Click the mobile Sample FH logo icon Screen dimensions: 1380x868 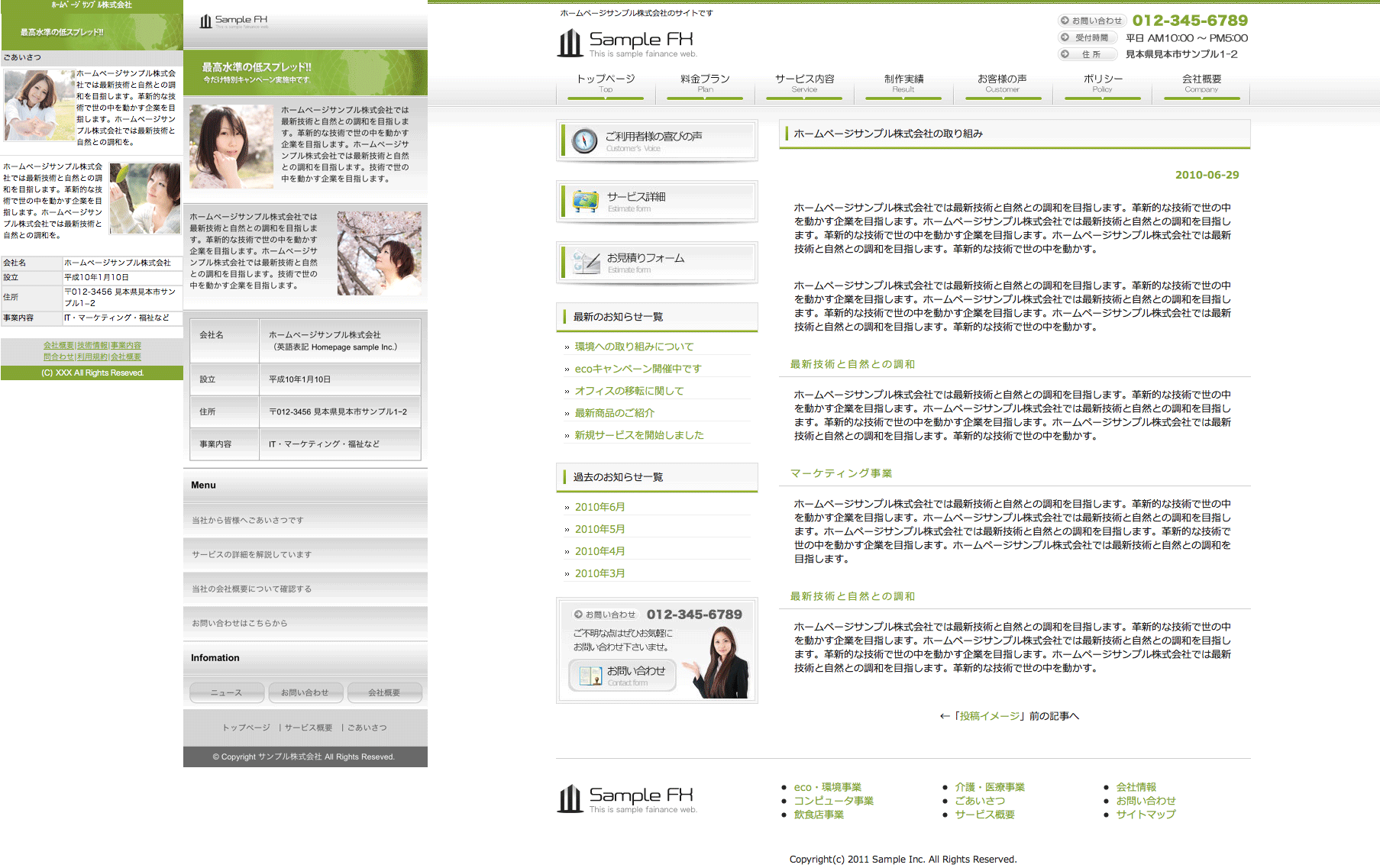205,21
